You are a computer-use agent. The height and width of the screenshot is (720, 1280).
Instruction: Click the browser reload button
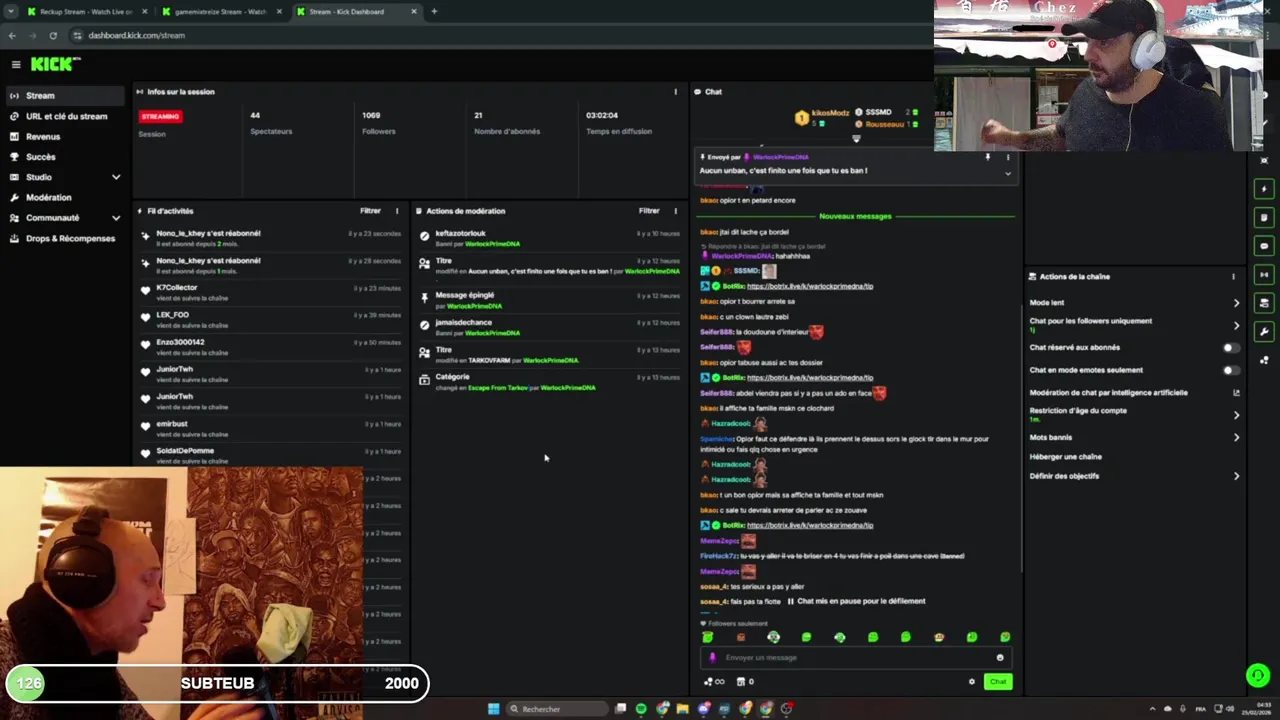pos(53,35)
